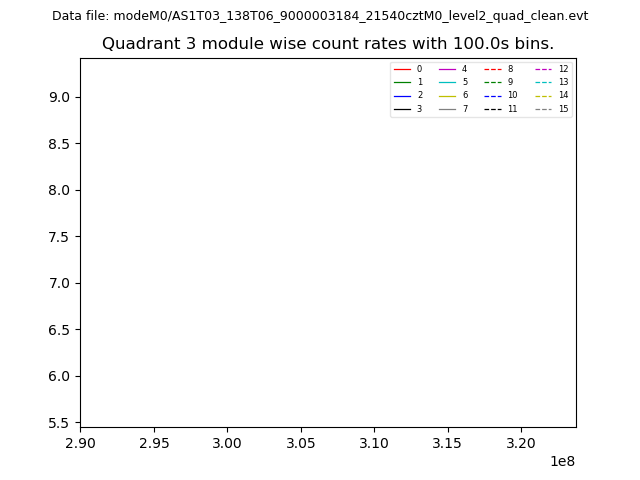Image resolution: width=640 pixels, height=480 pixels.
Task: Select the green solid line for module 1
Action: tap(402, 82)
